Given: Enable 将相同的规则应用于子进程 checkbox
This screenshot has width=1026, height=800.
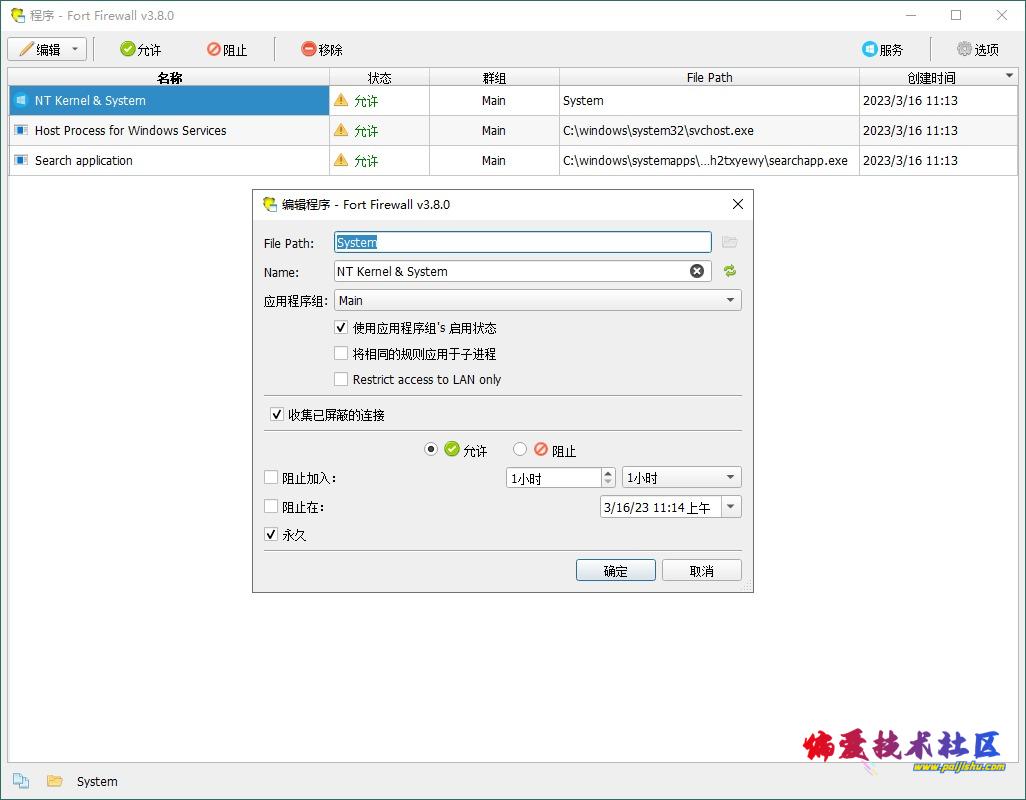Looking at the screenshot, I should point(341,353).
